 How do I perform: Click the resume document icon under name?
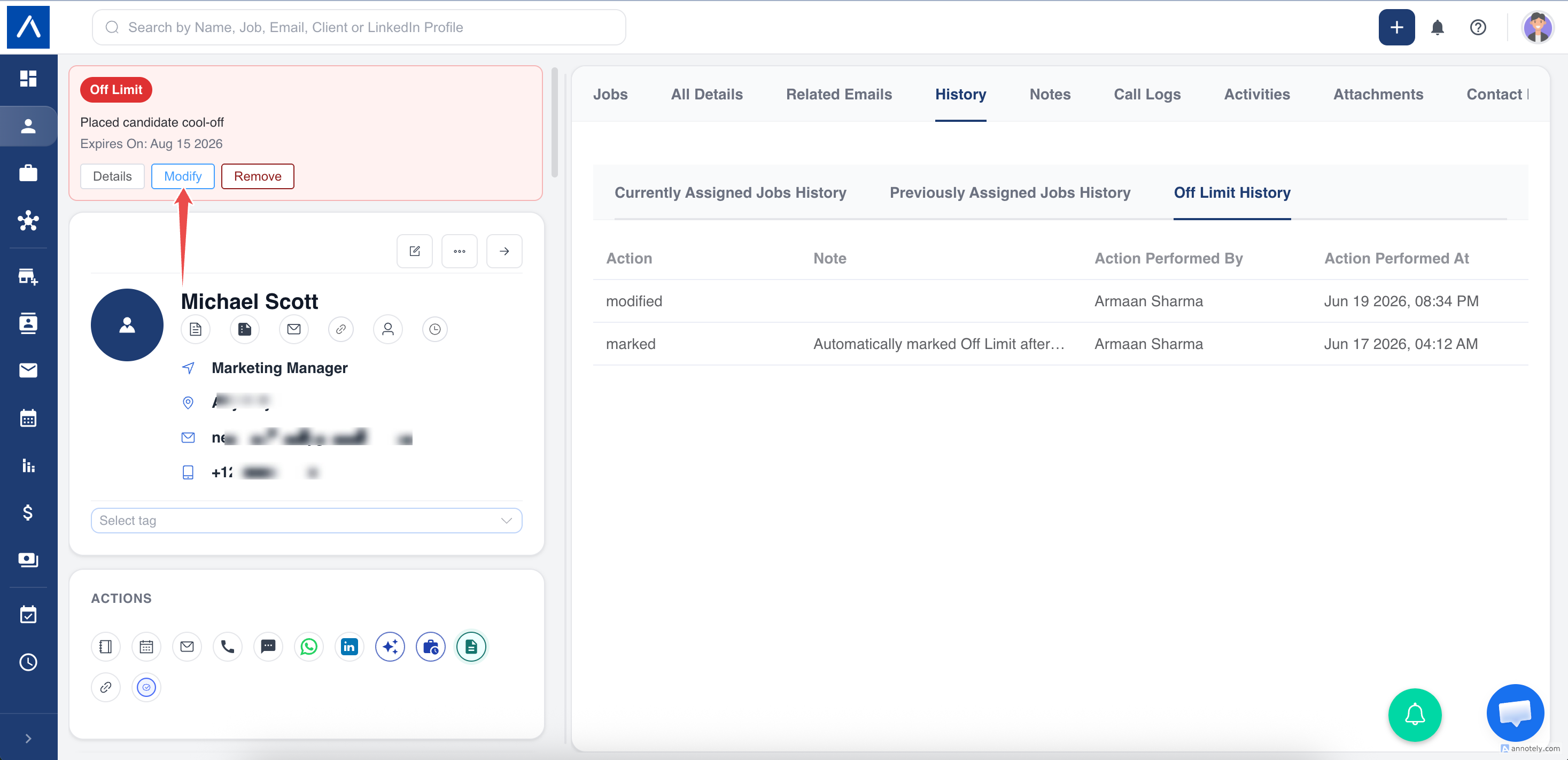coord(196,329)
